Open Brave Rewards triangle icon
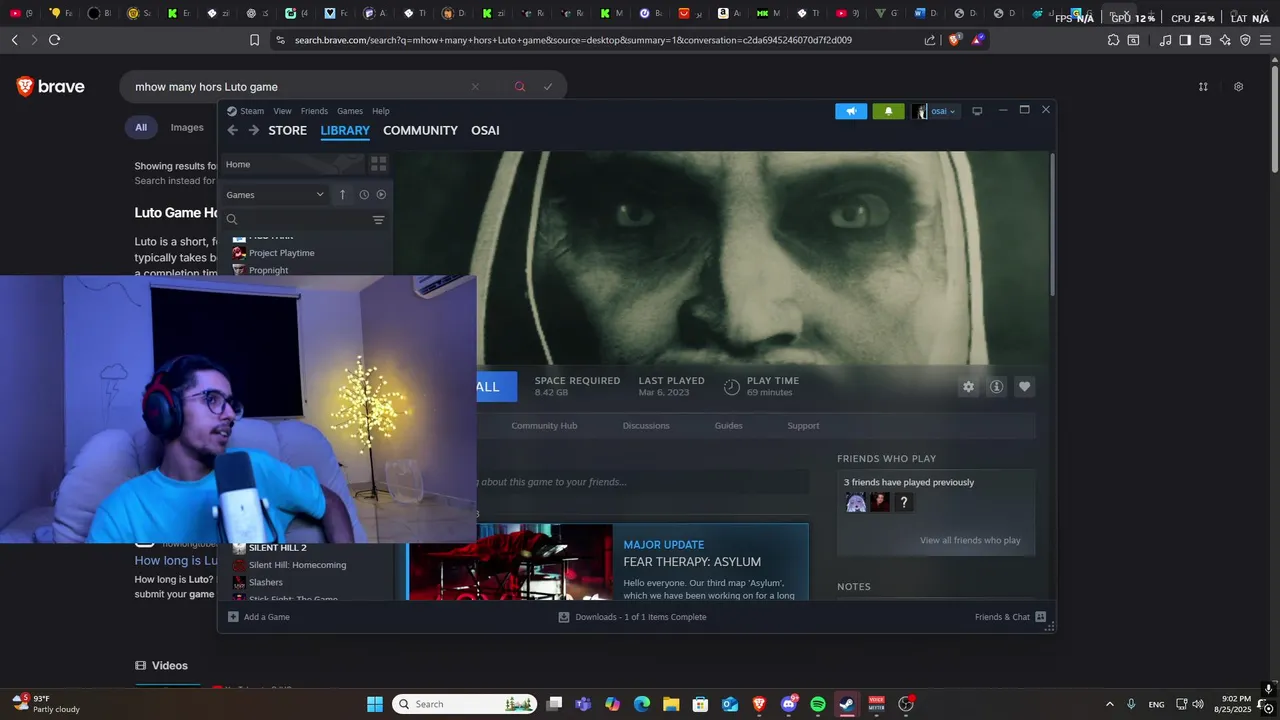The width and height of the screenshot is (1280, 720). click(978, 40)
